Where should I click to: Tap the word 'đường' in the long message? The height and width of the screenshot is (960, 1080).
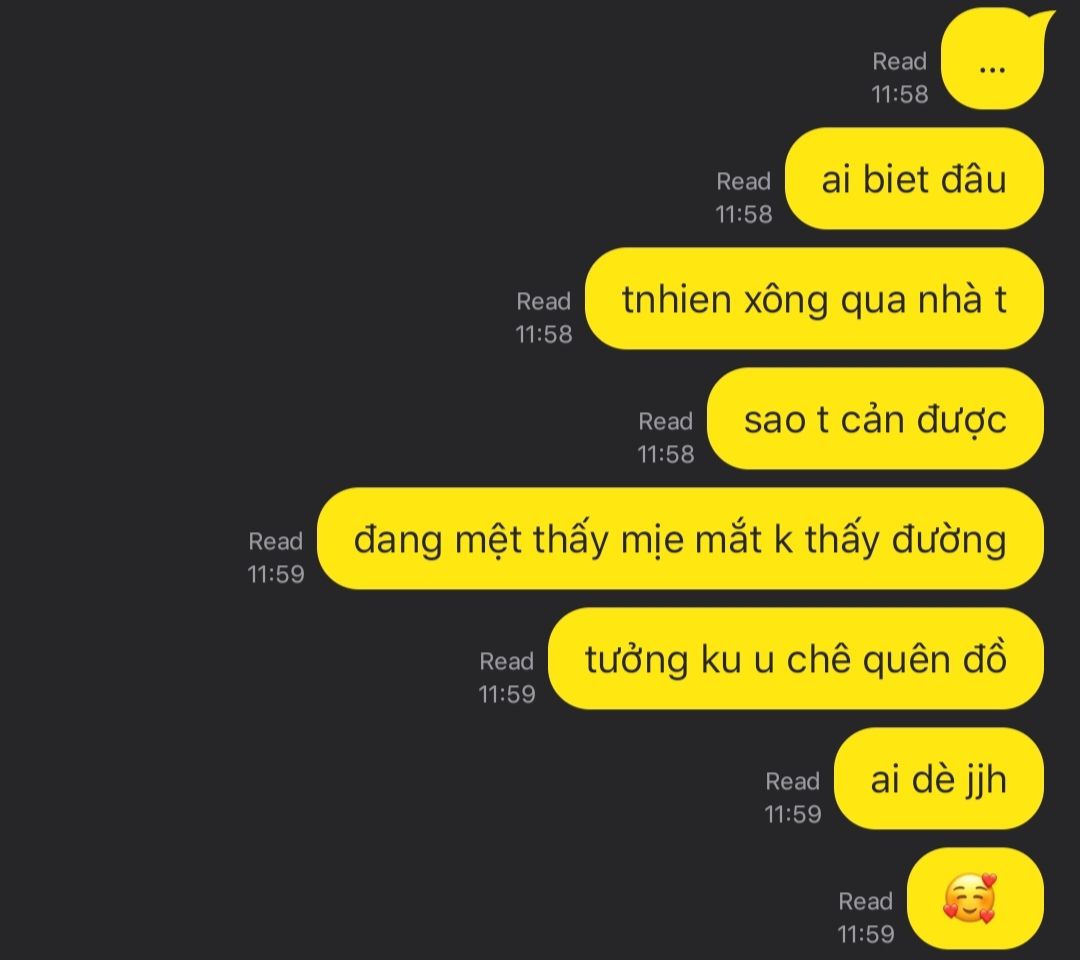(949, 541)
